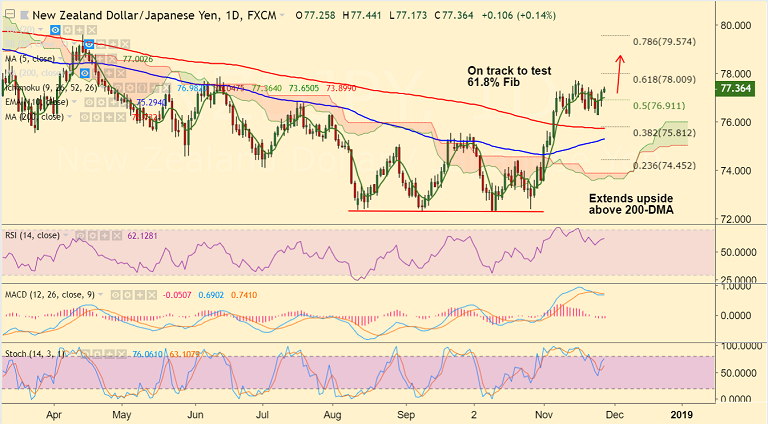Viewport: 768px width, 424px height.
Task: Click the closing price C77.364 in header
Action: 454,15
